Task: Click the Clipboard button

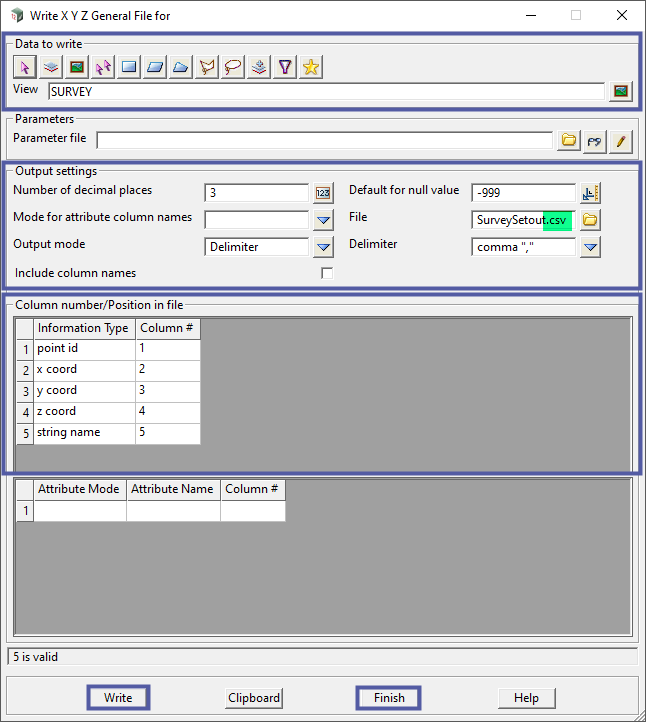Action: tap(254, 698)
